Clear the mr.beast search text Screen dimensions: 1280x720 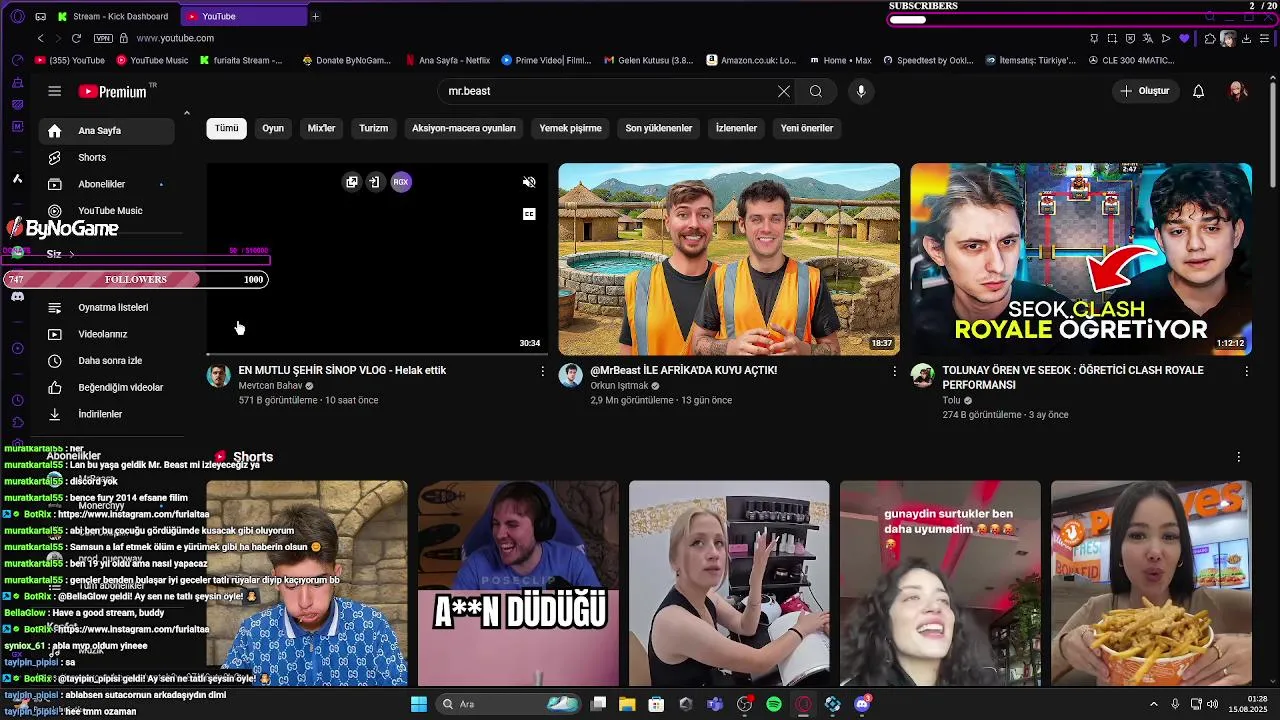coord(784,91)
